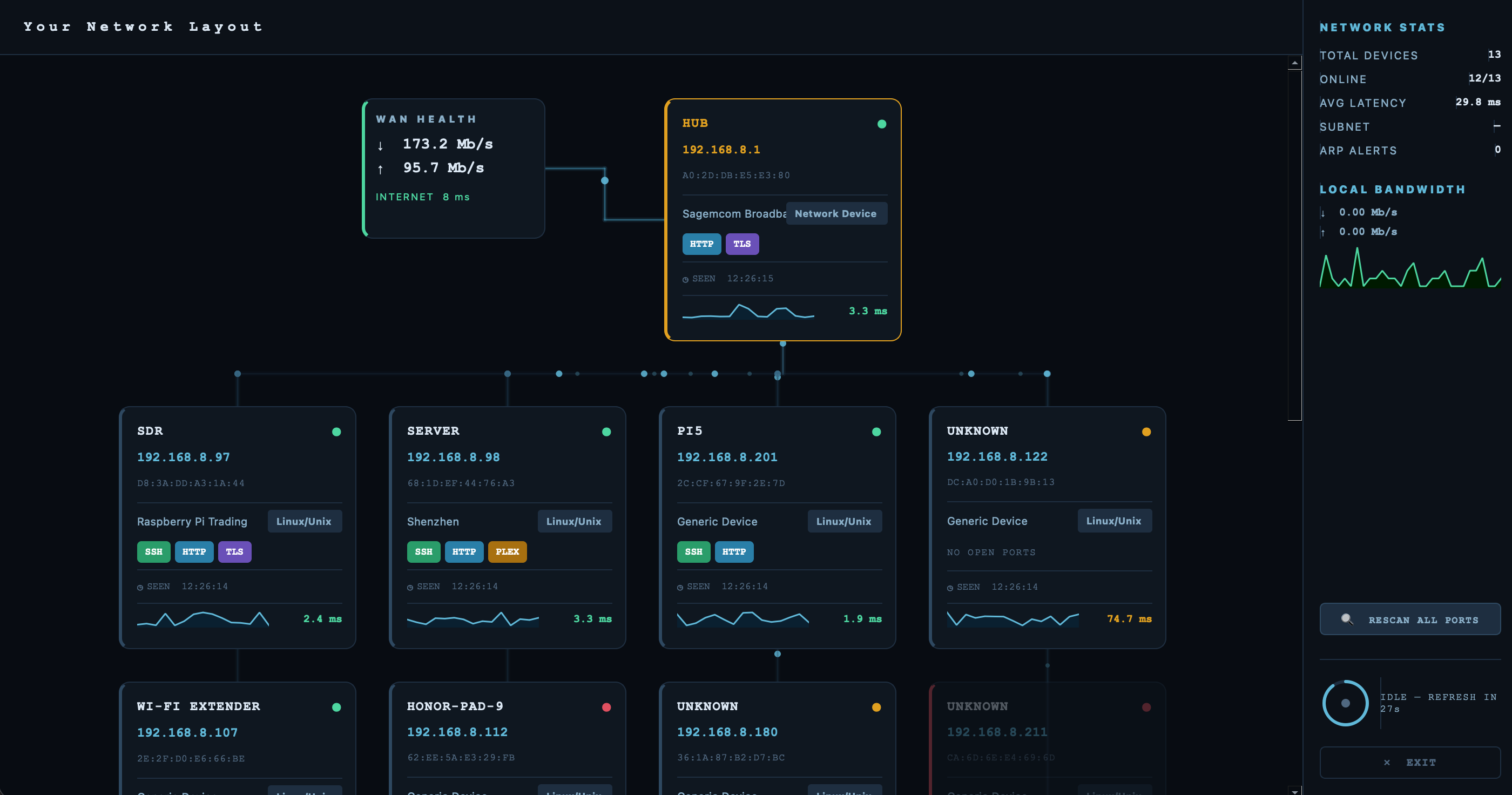This screenshot has height=795, width=1512.
Task: Click the red status dot on HONOR-PAD-9
Action: 606,707
